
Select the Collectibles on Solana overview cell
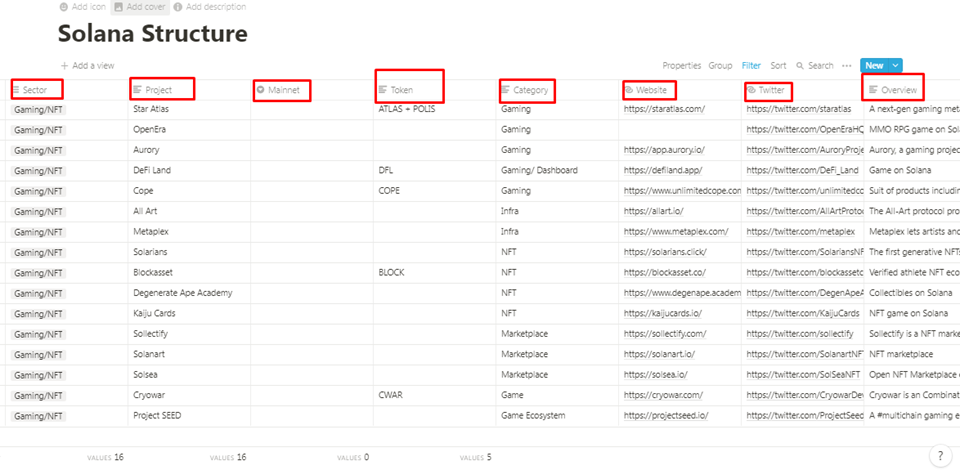click(x=912, y=293)
